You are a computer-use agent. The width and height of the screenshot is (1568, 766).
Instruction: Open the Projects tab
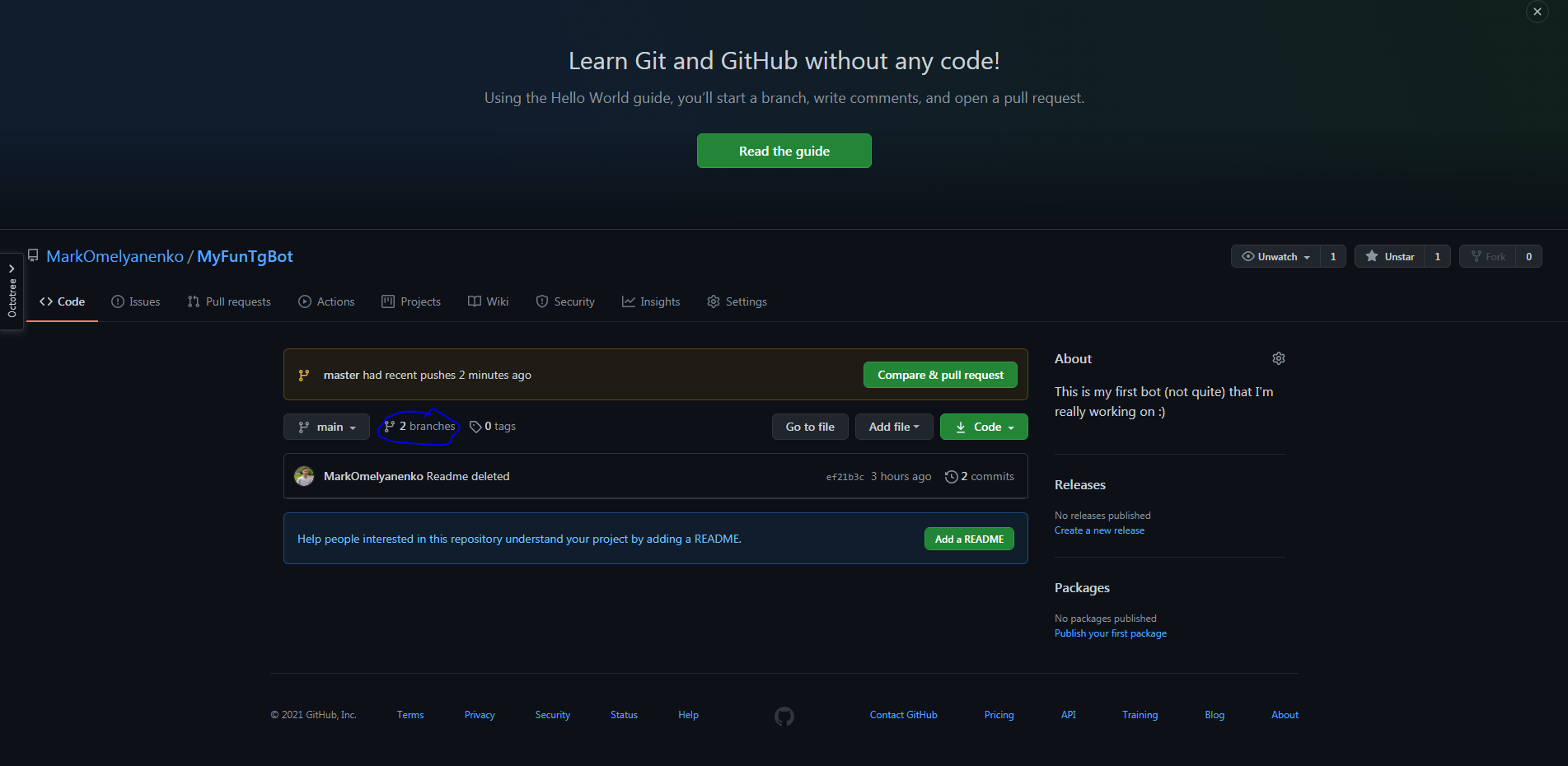point(411,301)
